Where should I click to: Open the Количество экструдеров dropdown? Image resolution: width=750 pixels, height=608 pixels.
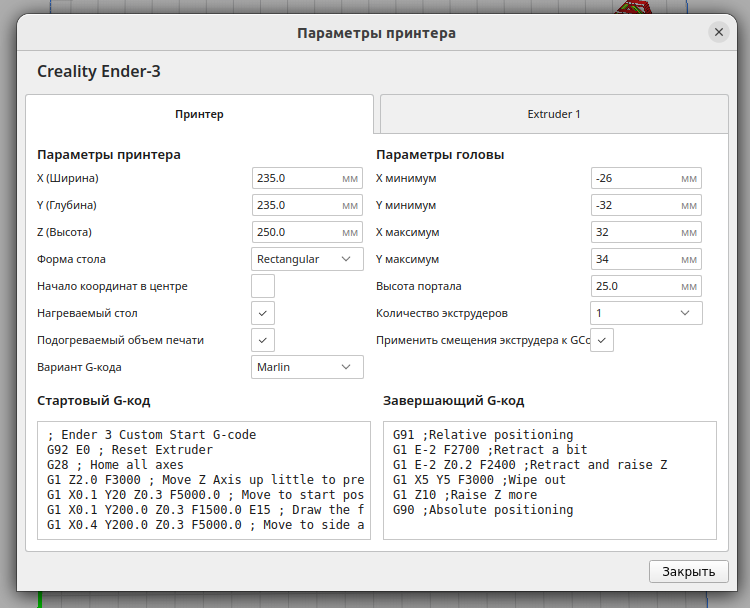646,313
